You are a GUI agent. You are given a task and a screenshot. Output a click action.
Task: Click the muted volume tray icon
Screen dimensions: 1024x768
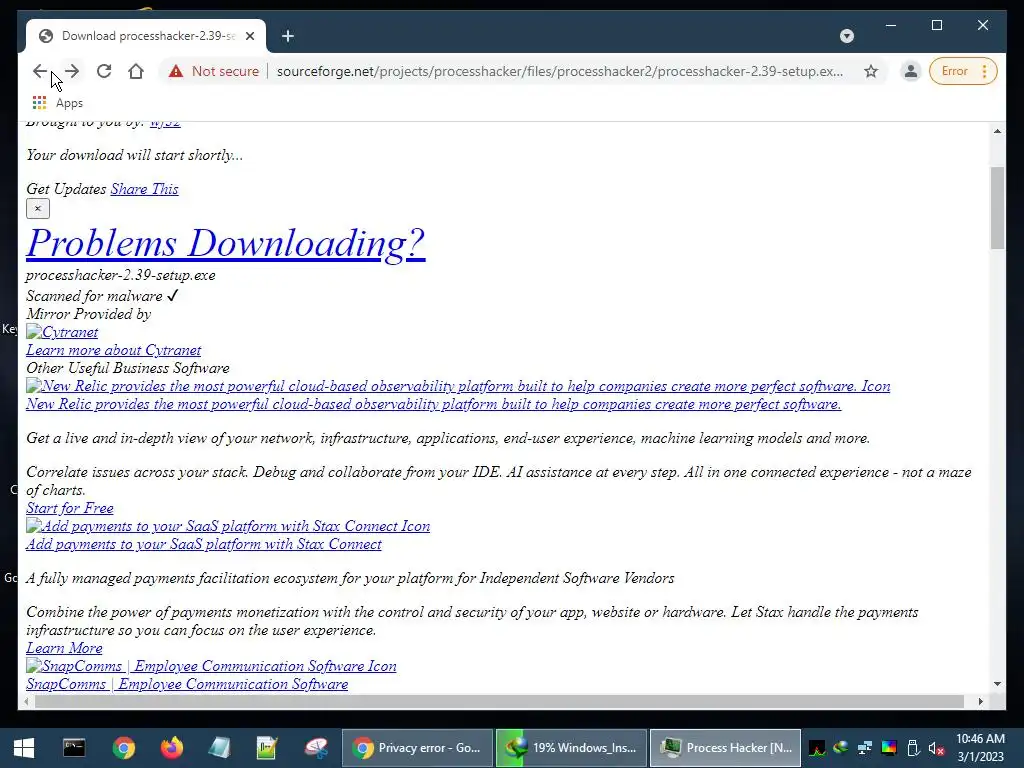(936, 748)
